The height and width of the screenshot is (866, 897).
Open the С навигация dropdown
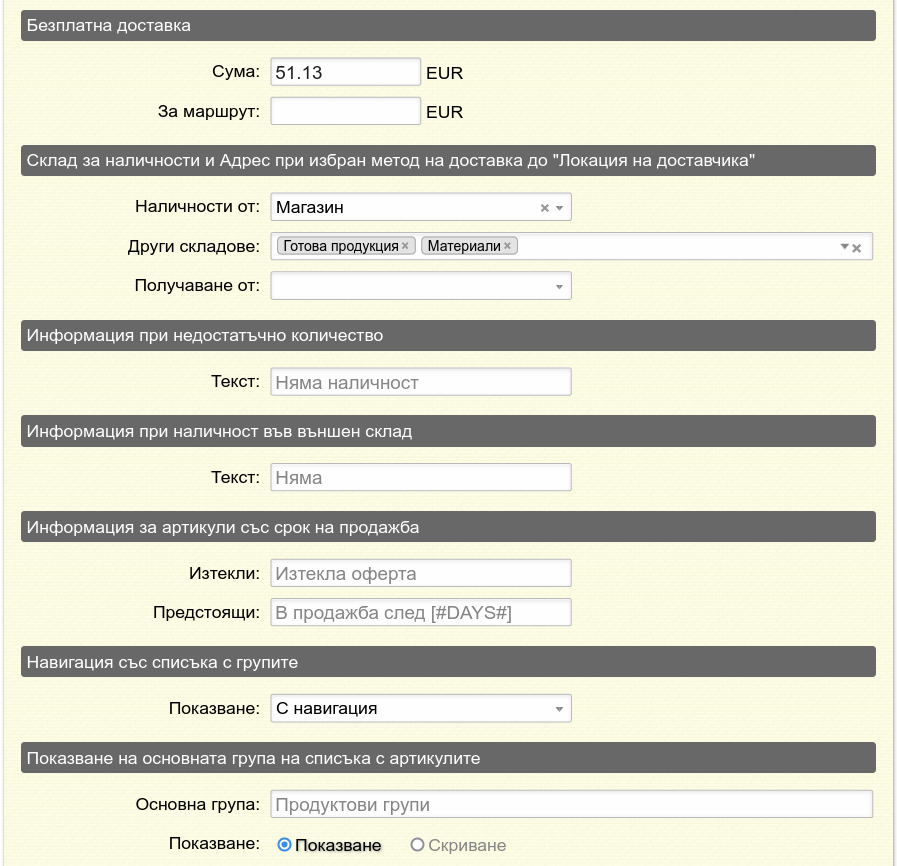point(560,709)
